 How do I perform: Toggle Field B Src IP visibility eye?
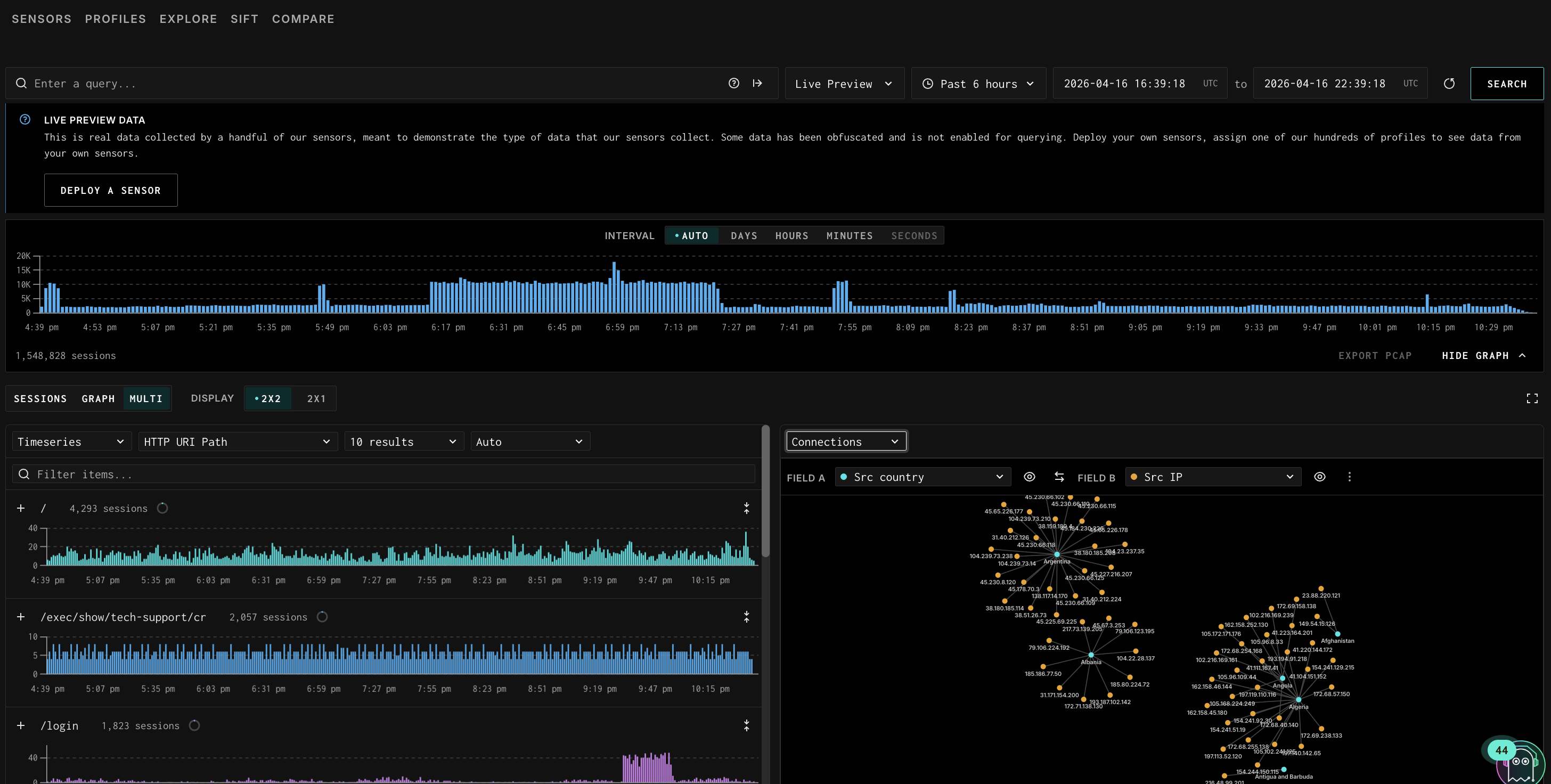(1319, 477)
